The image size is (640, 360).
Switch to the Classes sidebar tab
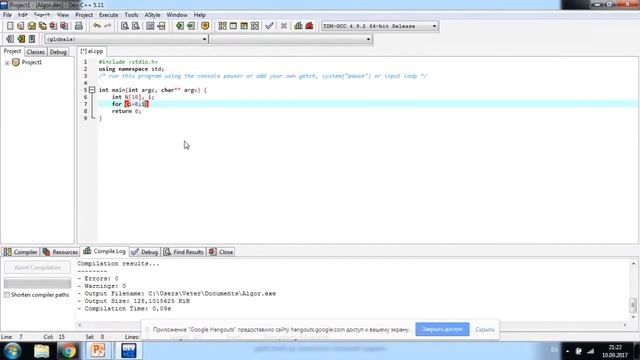click(x=36, y=52)
